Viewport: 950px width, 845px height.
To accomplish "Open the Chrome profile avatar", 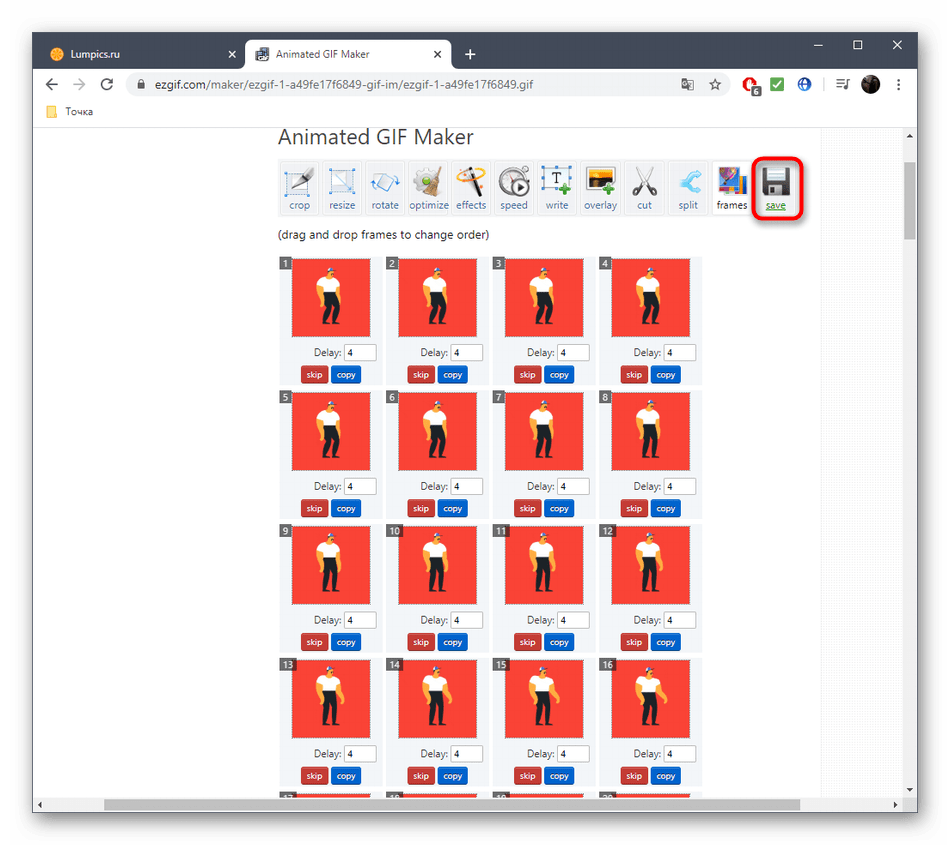I will pyautogui.click(x=871, y=84).
